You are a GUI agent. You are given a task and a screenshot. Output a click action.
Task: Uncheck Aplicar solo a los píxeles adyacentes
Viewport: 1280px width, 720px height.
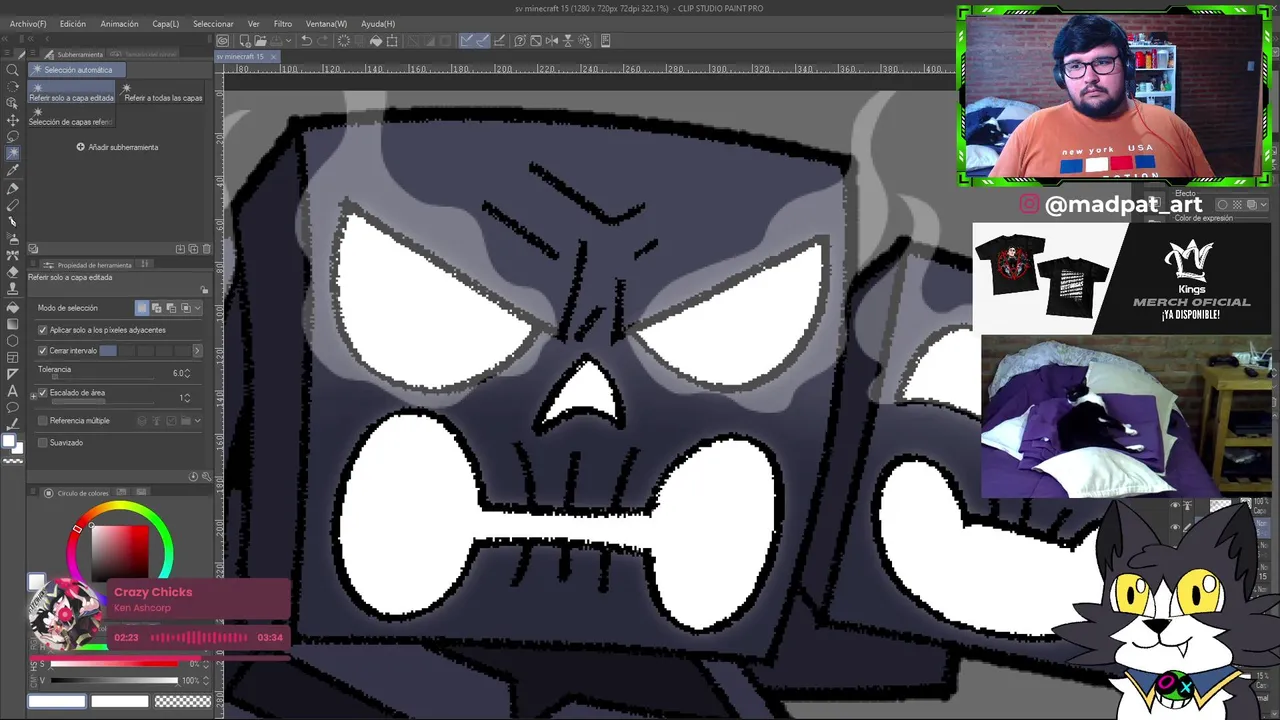pos(43,330)
